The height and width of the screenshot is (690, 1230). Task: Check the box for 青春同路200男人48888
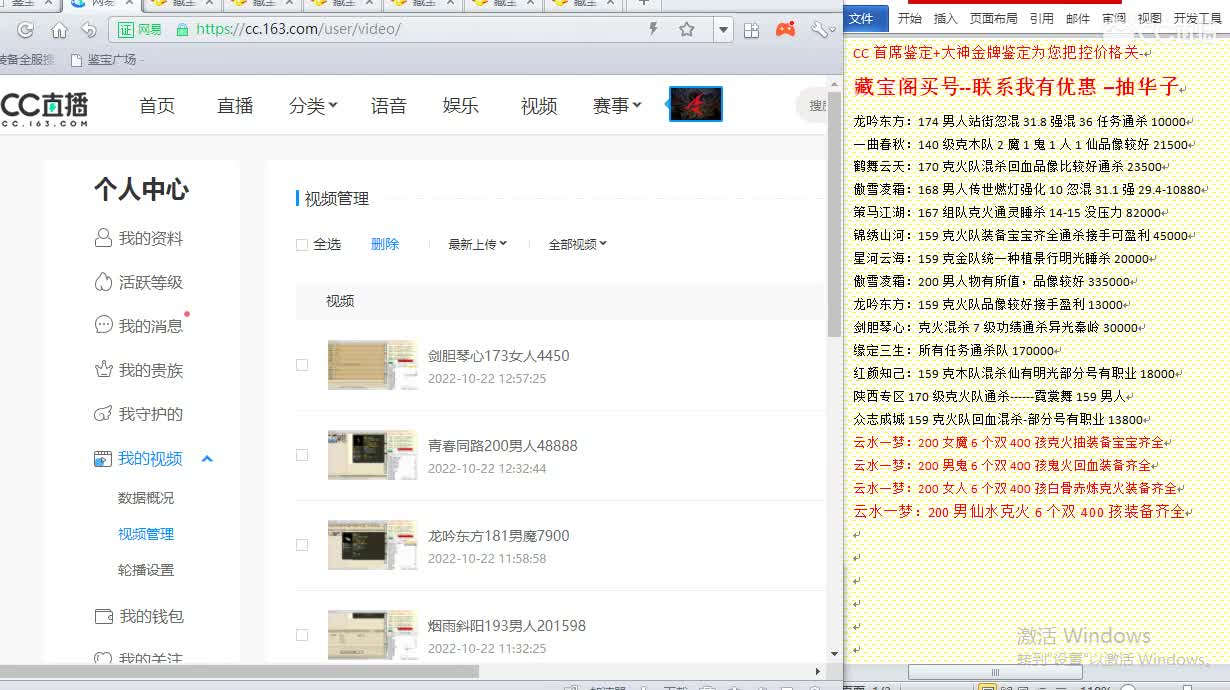point(302,455)
